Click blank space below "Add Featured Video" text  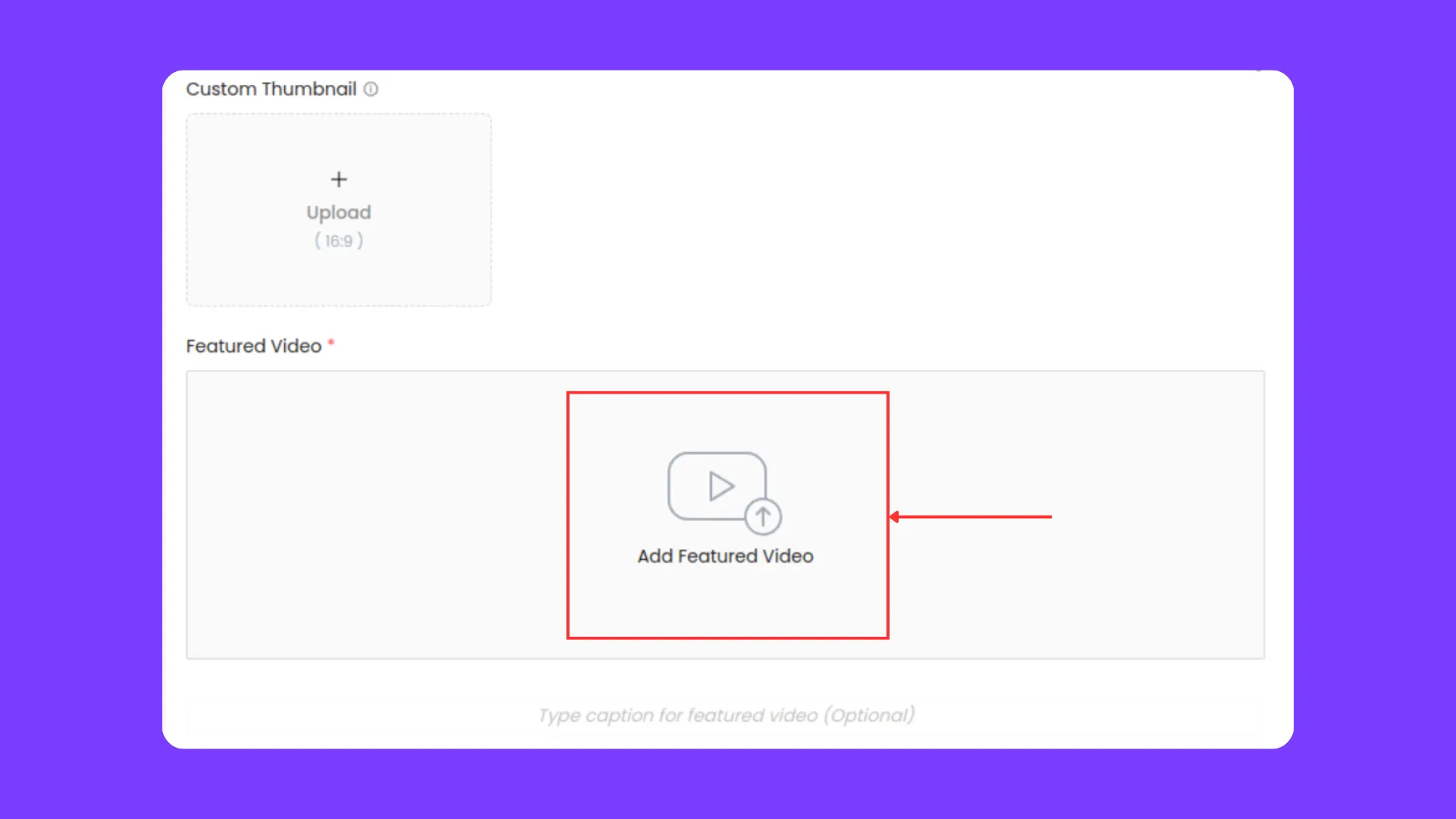coord(726,603)
